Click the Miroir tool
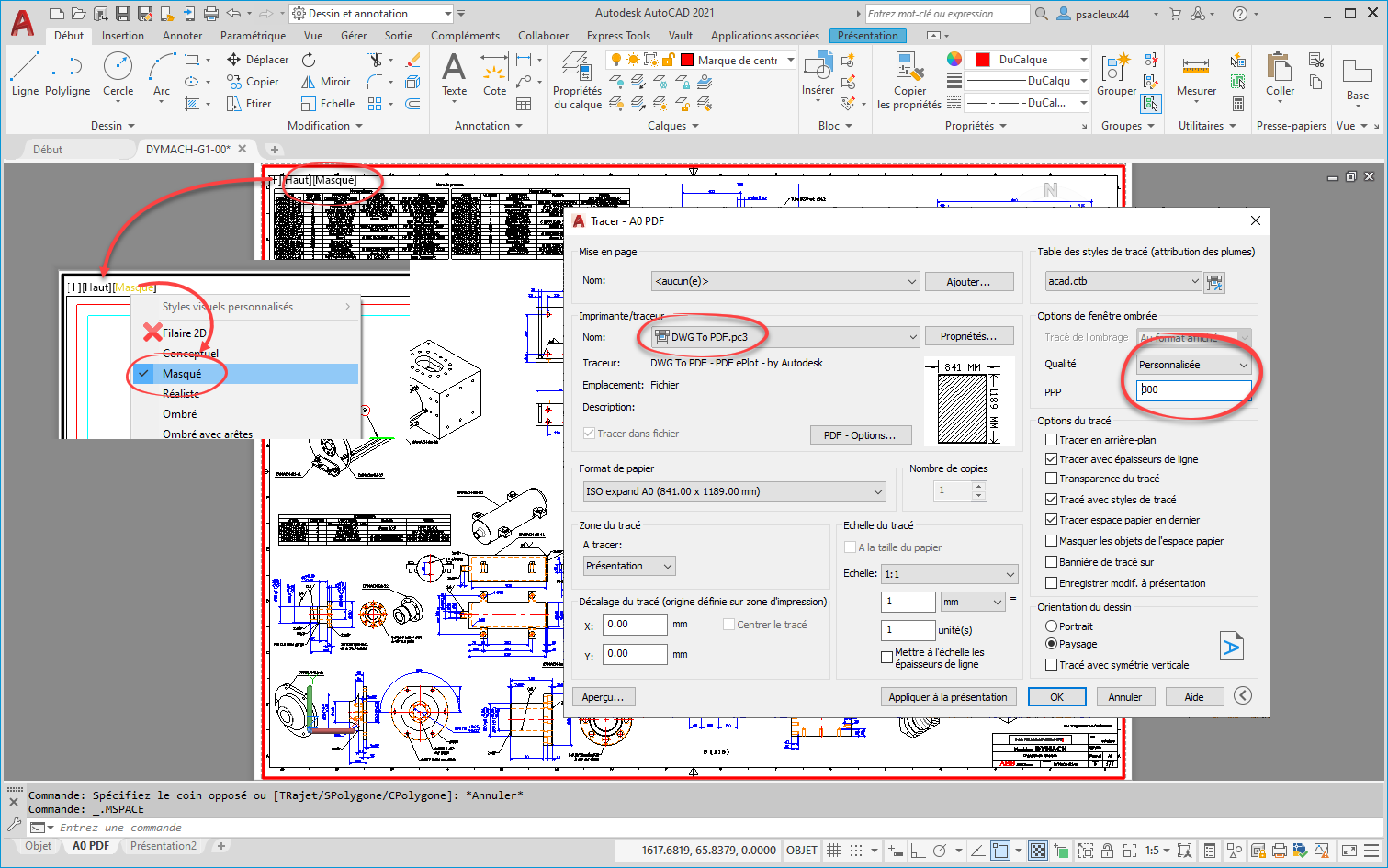Viewport: 1388px width, 868px height. [x=326, y=82]
